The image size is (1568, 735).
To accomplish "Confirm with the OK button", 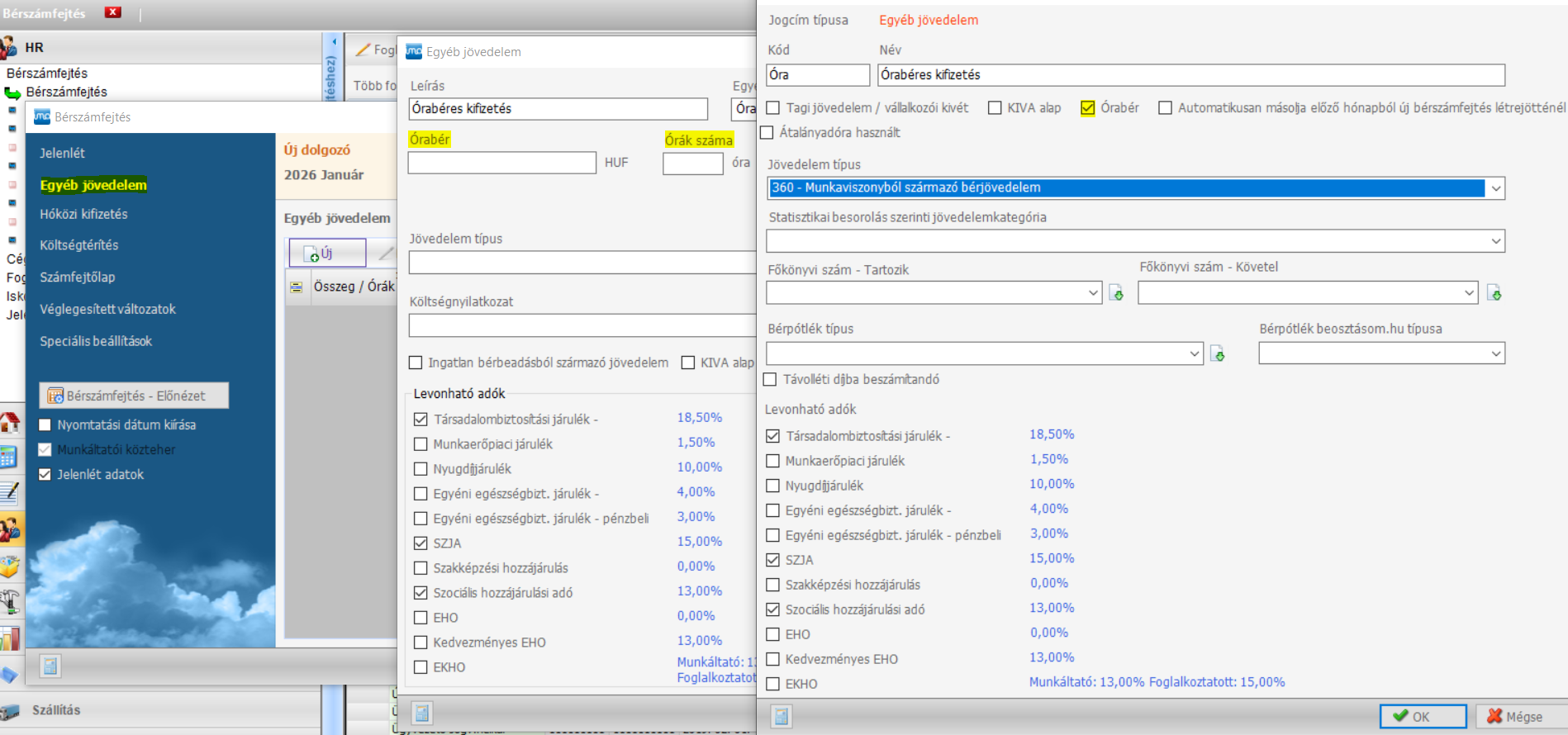I will (1422, 716).
